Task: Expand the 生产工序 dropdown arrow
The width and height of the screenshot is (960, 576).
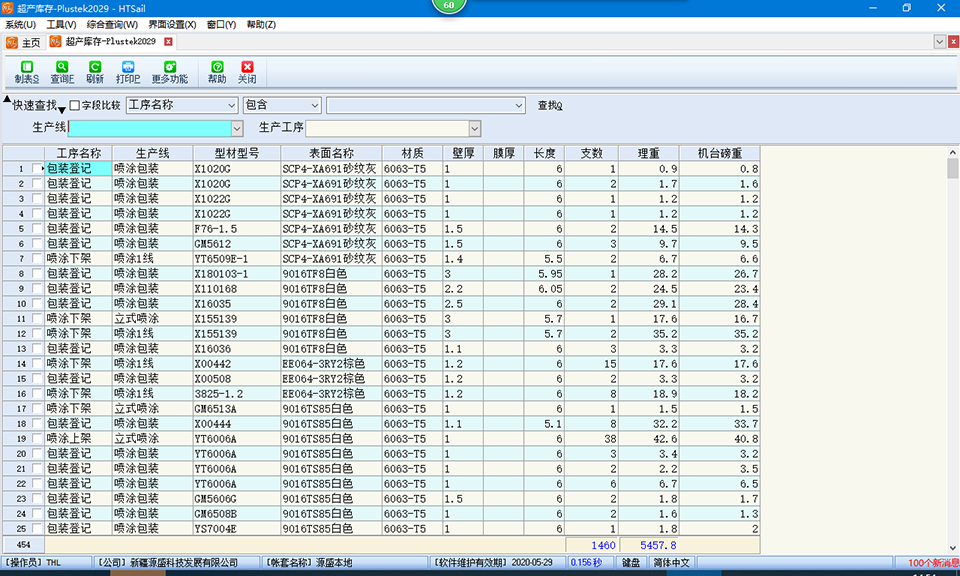Action: [x=474, y=128]
